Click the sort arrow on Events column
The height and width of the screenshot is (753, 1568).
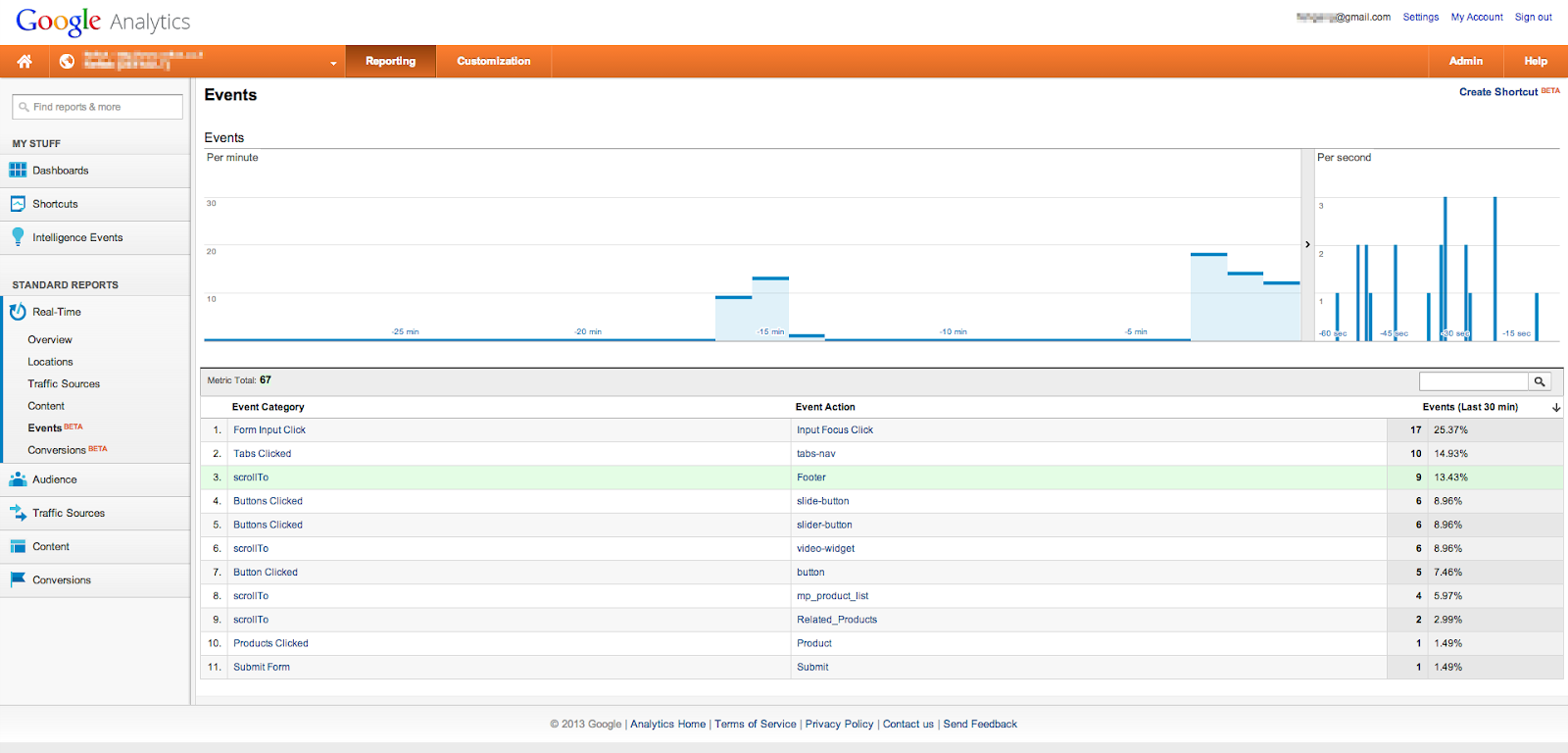tap(1556, 407)
